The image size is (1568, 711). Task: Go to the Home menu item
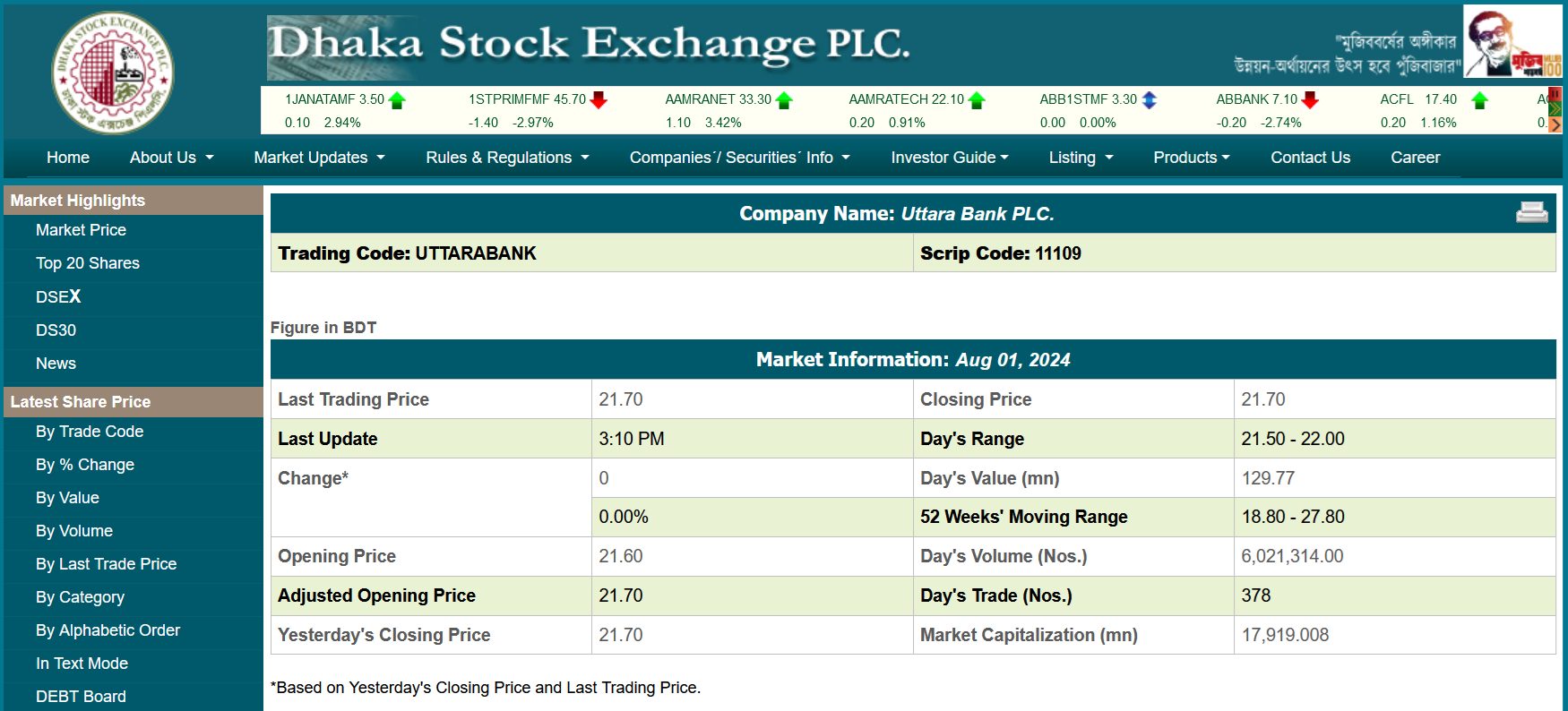coord(68,158)
